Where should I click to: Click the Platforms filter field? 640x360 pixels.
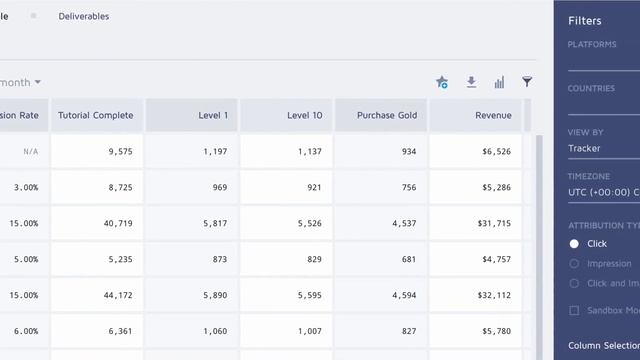[x=604, y=62]
